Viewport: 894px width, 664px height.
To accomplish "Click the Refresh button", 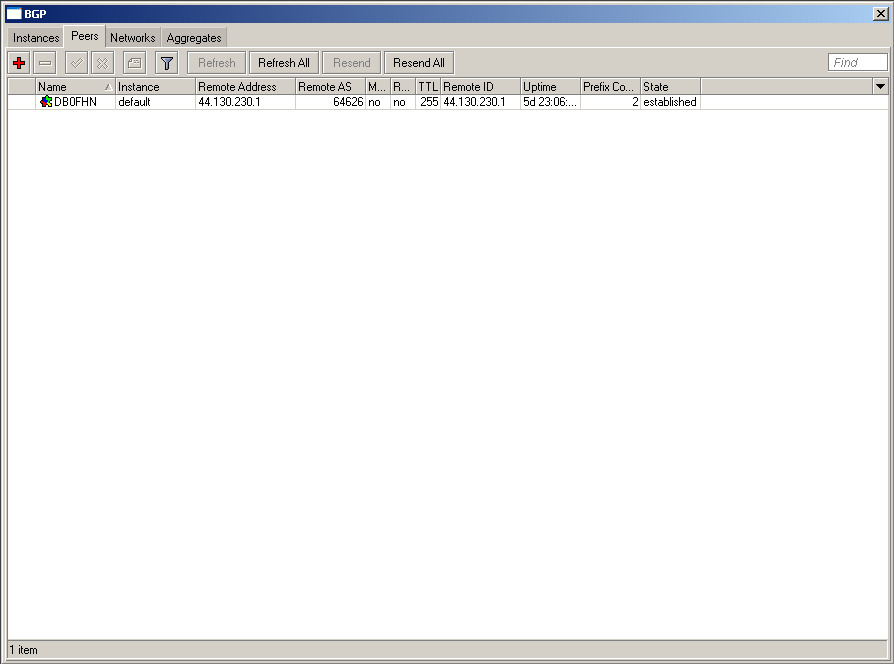I will click(x=216, y=63).
